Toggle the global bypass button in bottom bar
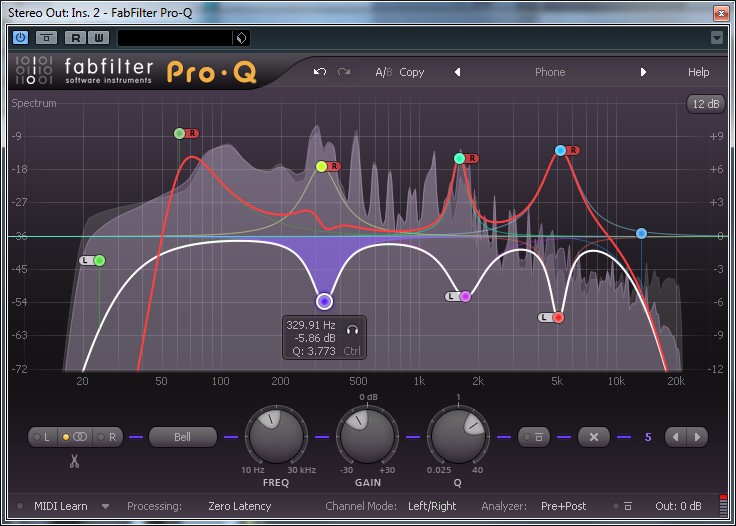The width and height of the screenshot is (736, 526). click(x=623, y=506)
